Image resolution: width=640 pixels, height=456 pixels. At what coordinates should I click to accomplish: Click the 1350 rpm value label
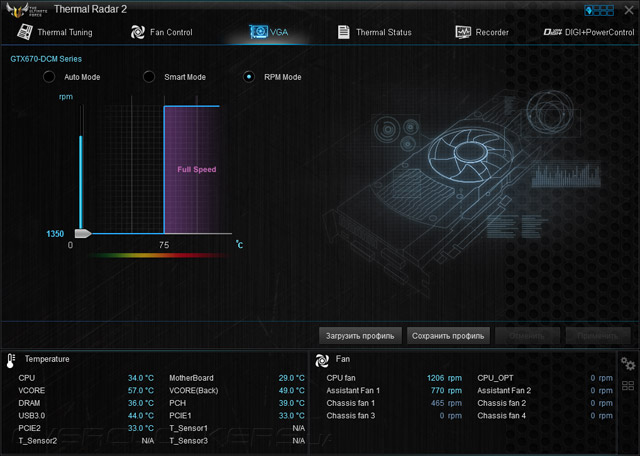click(55, 234)
